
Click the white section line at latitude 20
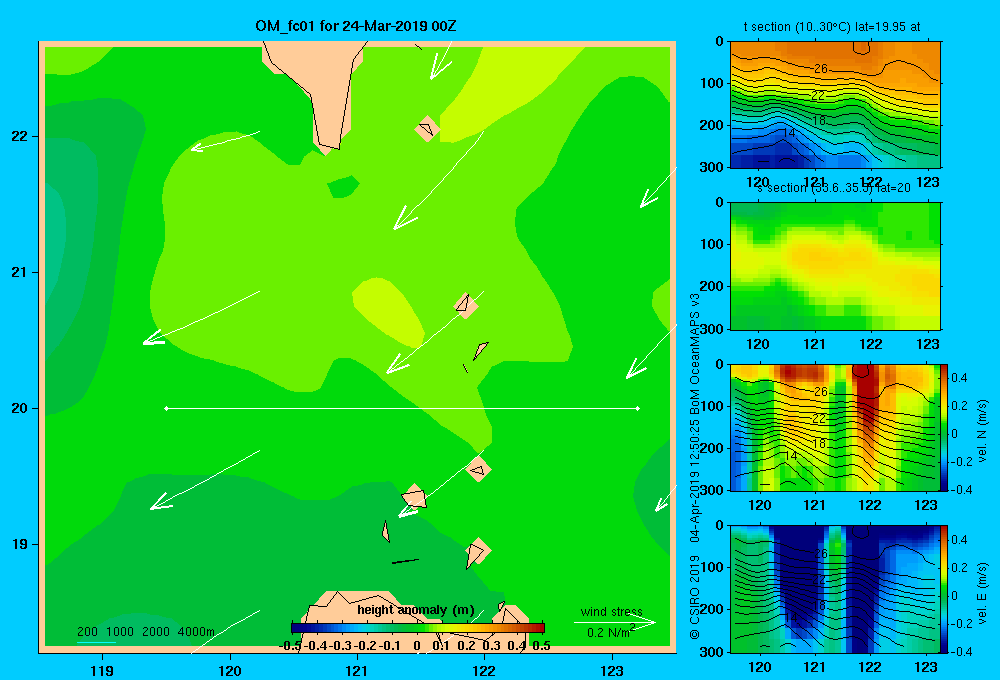click(402, 408)
